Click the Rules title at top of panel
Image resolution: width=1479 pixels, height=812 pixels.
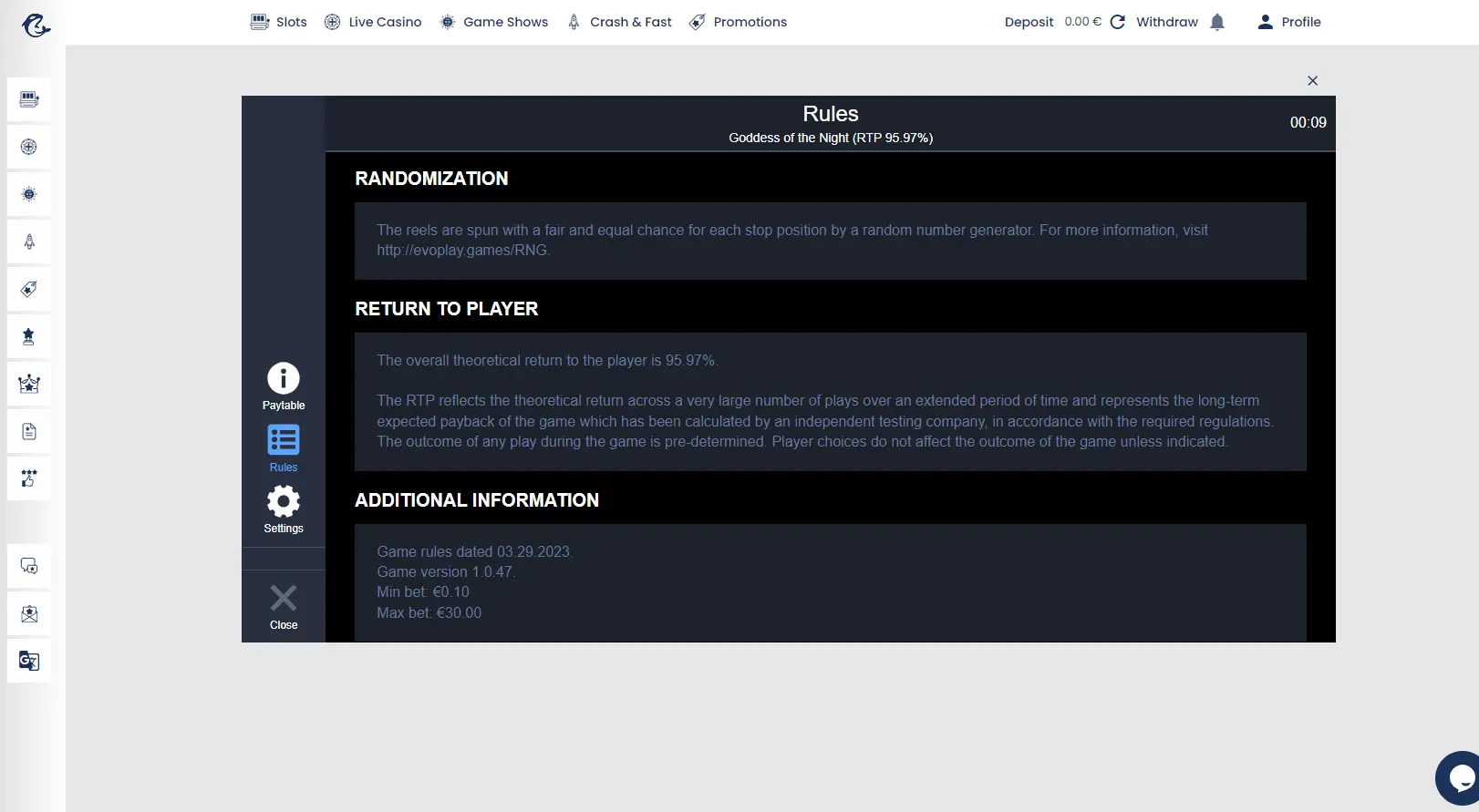(x=831, y=114)
